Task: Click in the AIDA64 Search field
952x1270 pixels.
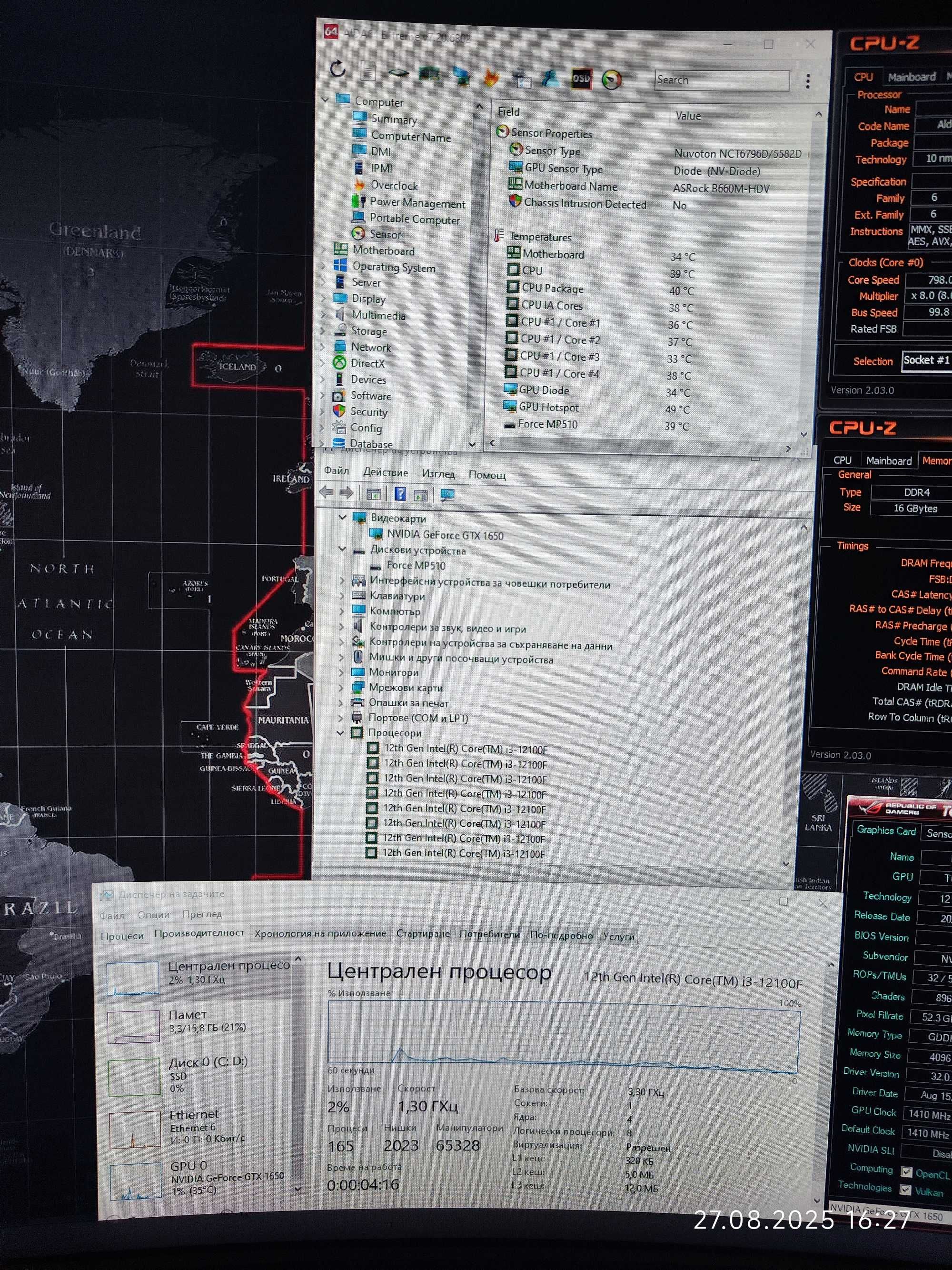Action: coord(722,80)
